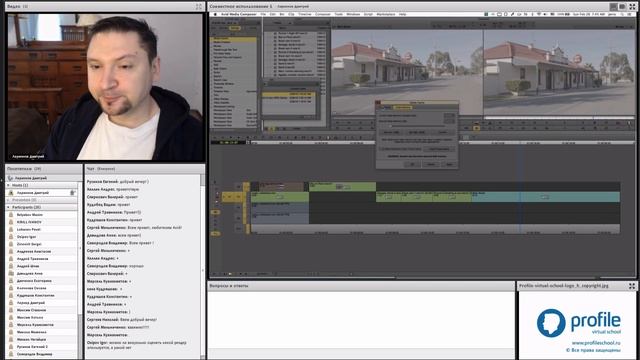Open the Bin menu in Avid
Screen dimensions: 640x360
(282, 14)
